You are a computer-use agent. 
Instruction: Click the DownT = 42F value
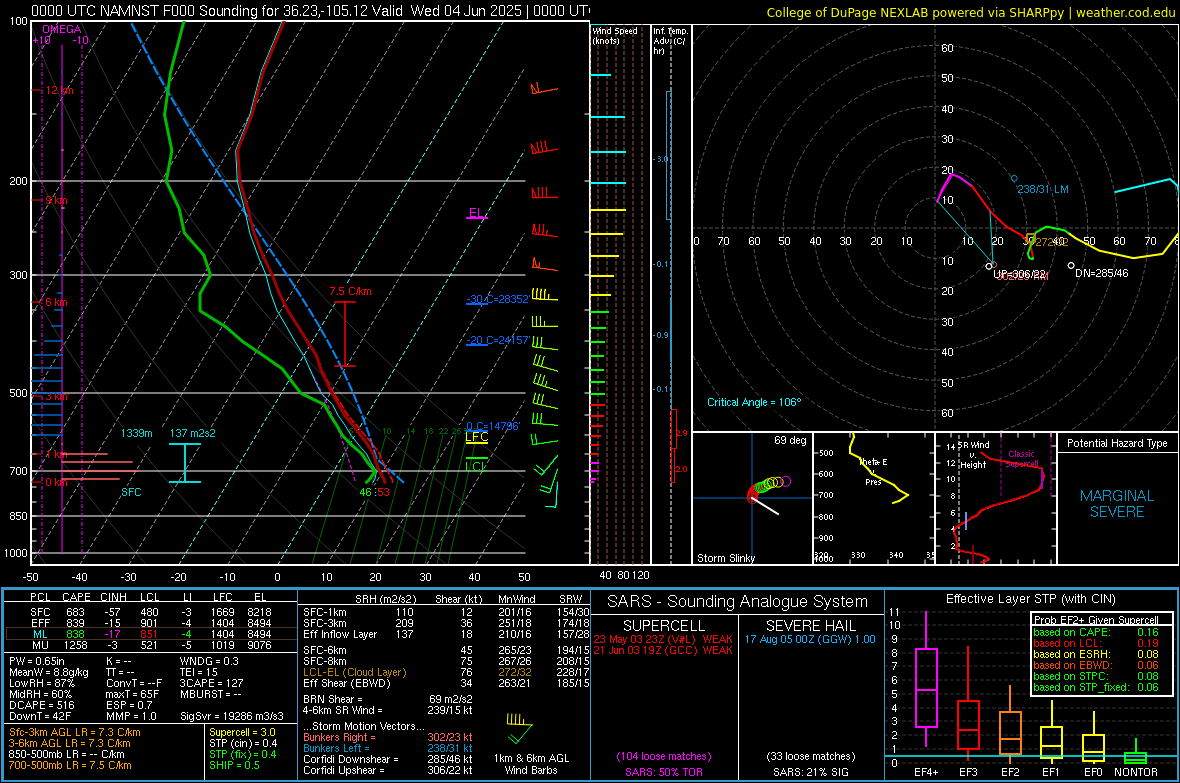point(40,717)
